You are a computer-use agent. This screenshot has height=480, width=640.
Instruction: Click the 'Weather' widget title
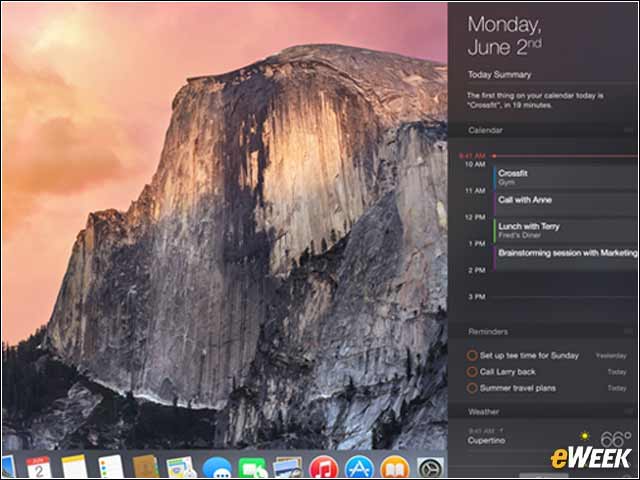coord(484,412)
